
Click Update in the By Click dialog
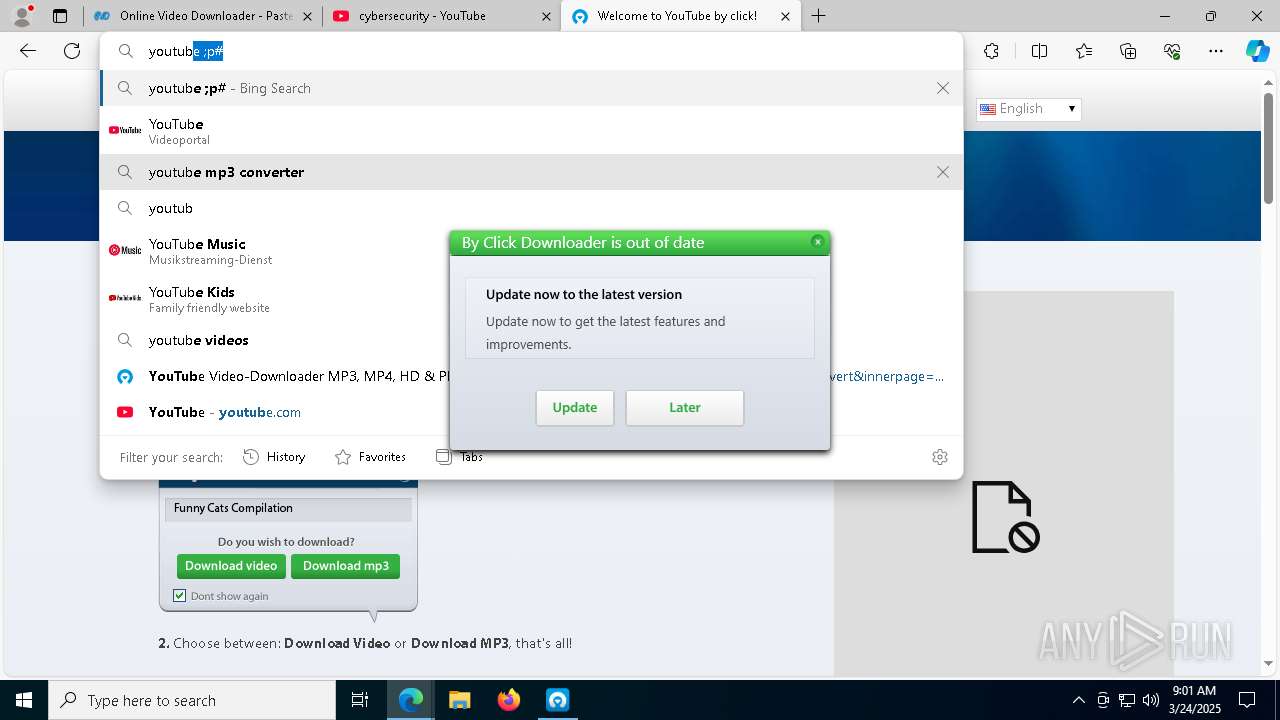(575, 408)
